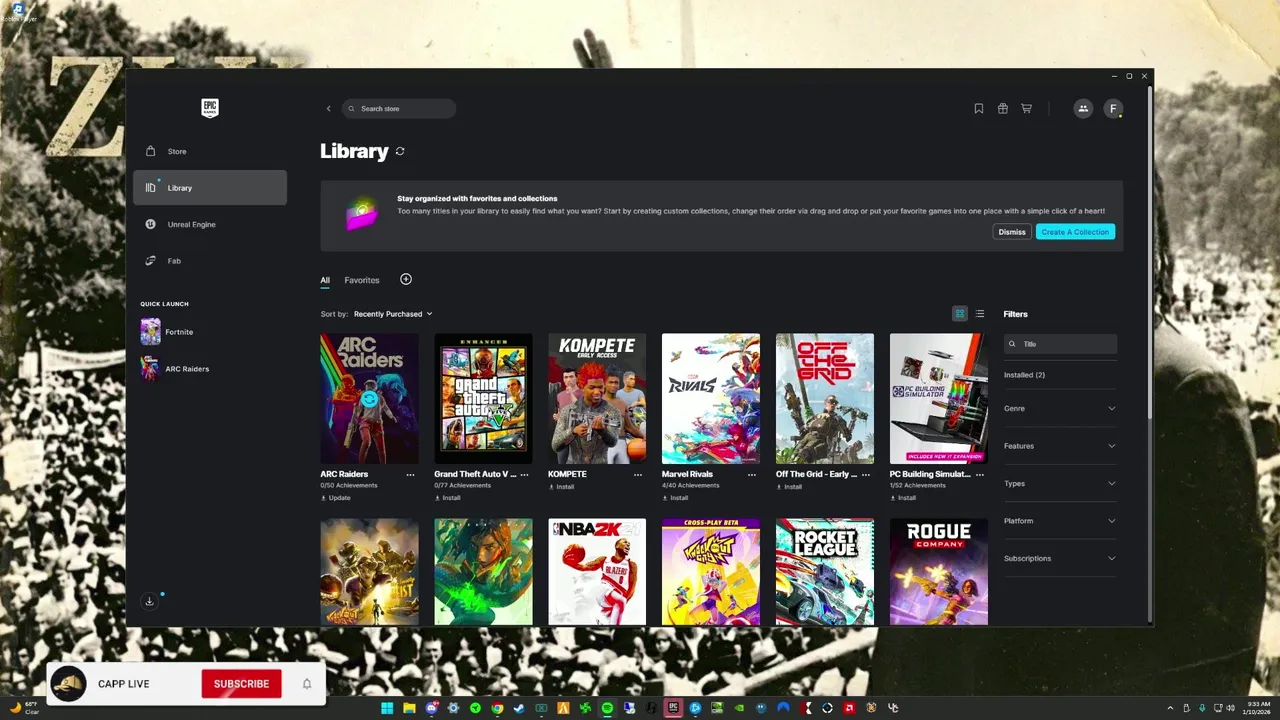Click Update under ARC Raiders
The height and width of the screenshot is (720, 1280).
(336, 498)
